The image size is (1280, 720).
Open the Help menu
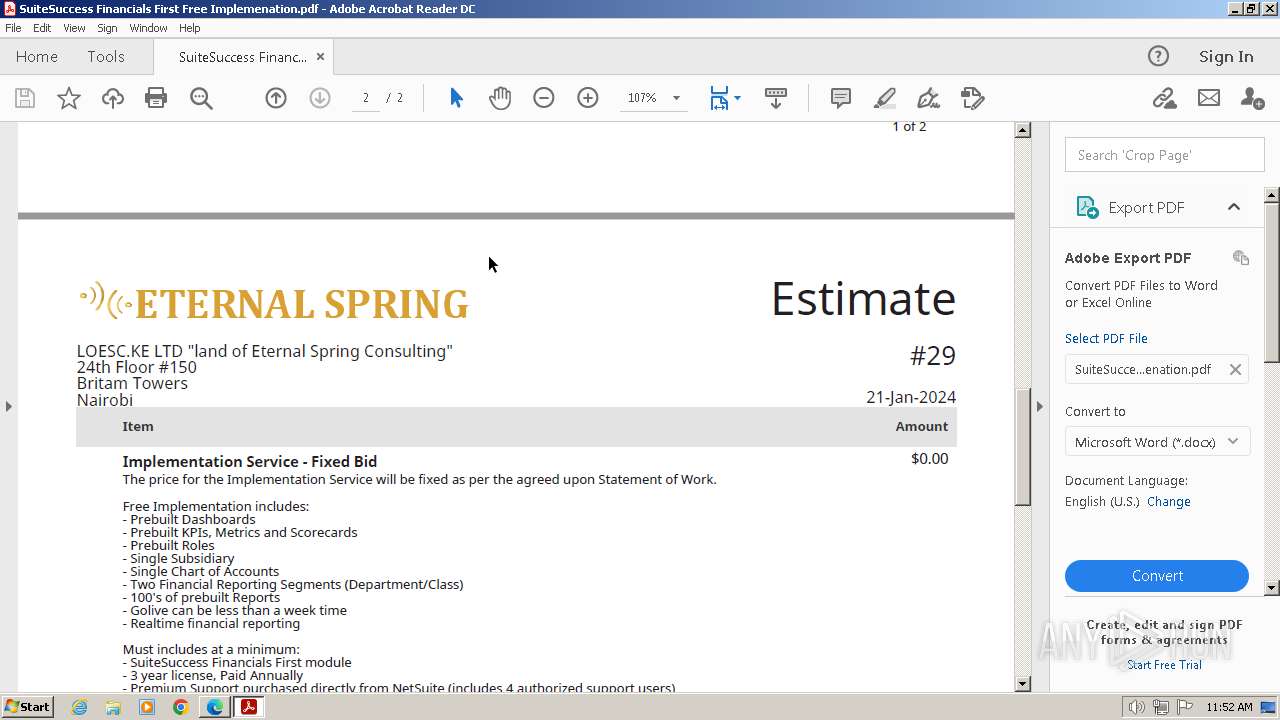tap(189, 28)
